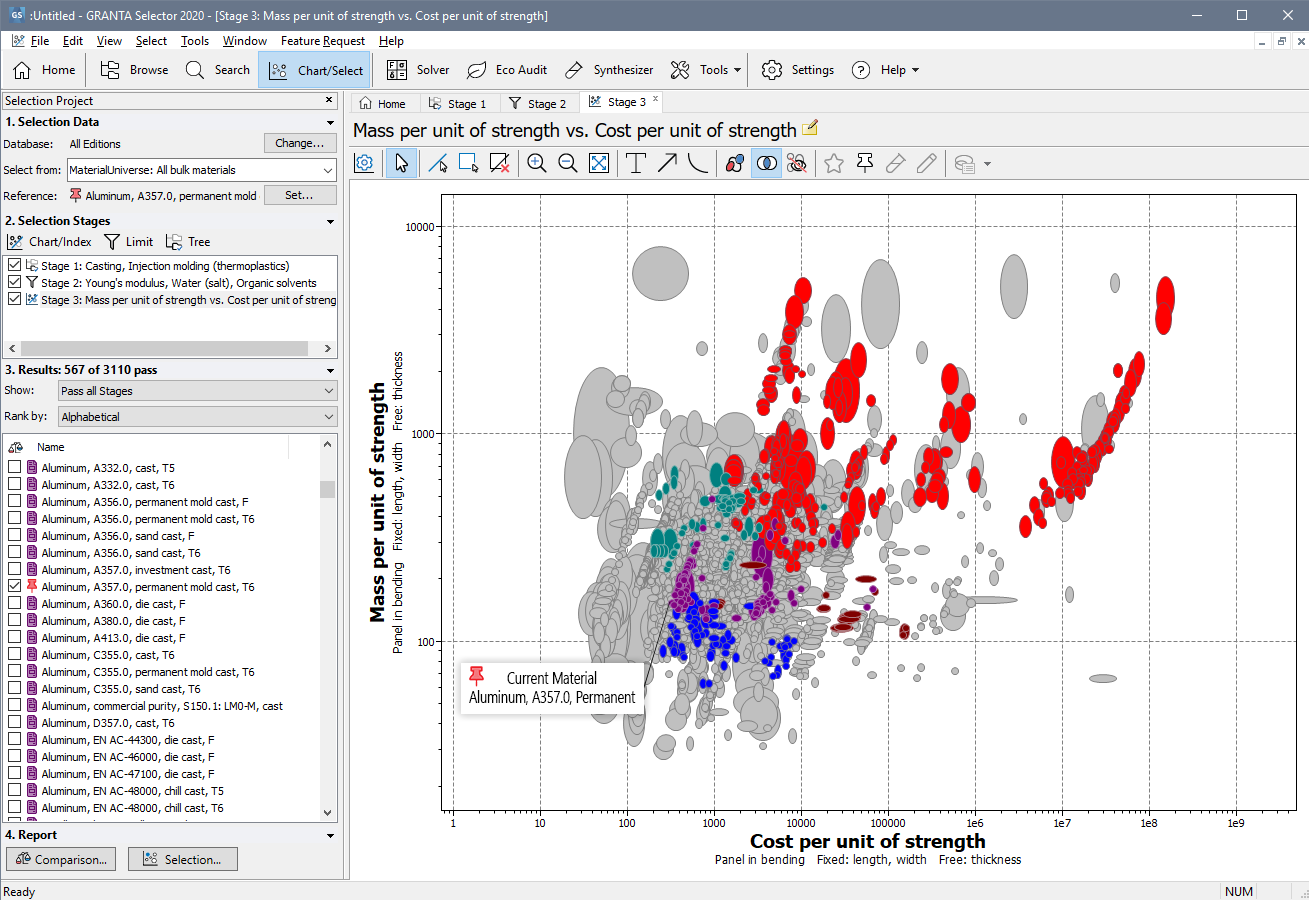Open the Help toolbar dropdown
This screenshot has height=900, width=1309.
point(885,70)
